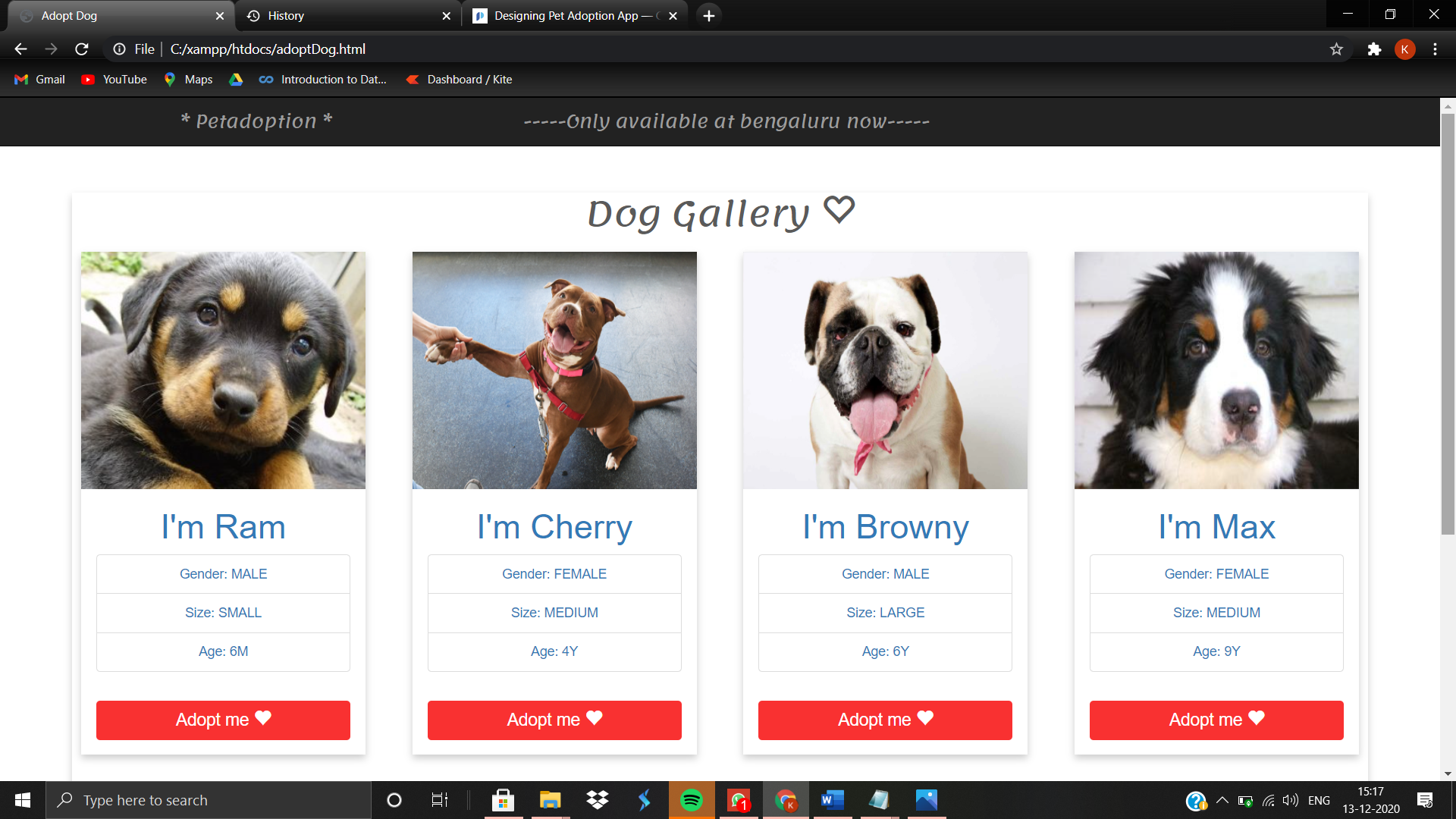Adopt Max with the Adopt me button

pos(1216,720)
